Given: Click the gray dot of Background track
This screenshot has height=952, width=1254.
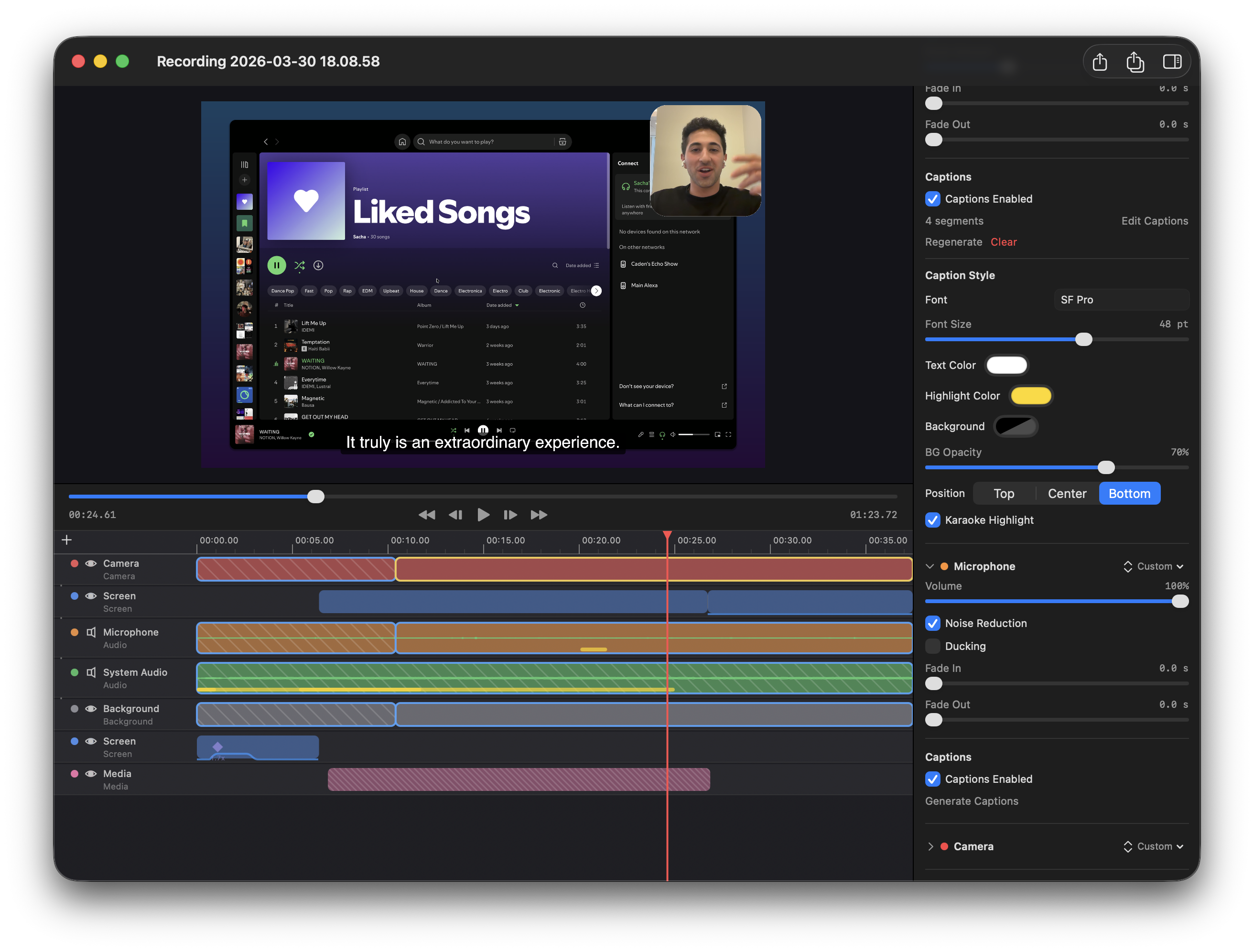Looking at the screenshot, I should click(74, 709).
